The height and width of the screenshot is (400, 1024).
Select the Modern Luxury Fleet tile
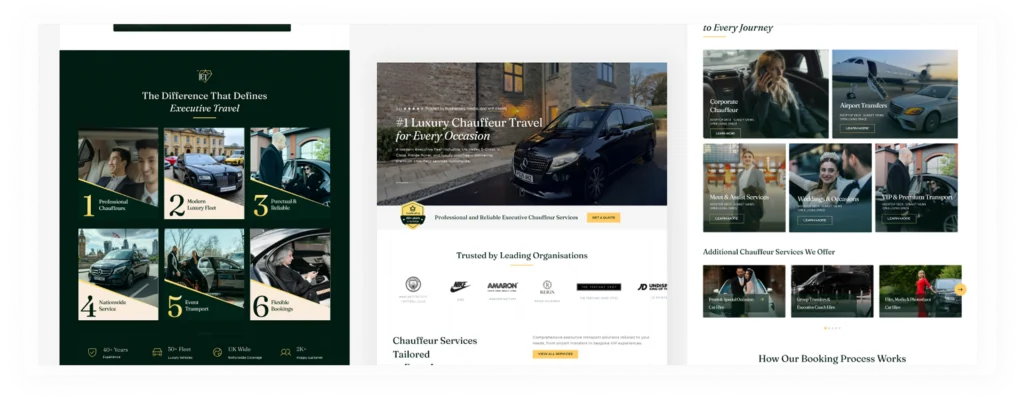point(204,173)
